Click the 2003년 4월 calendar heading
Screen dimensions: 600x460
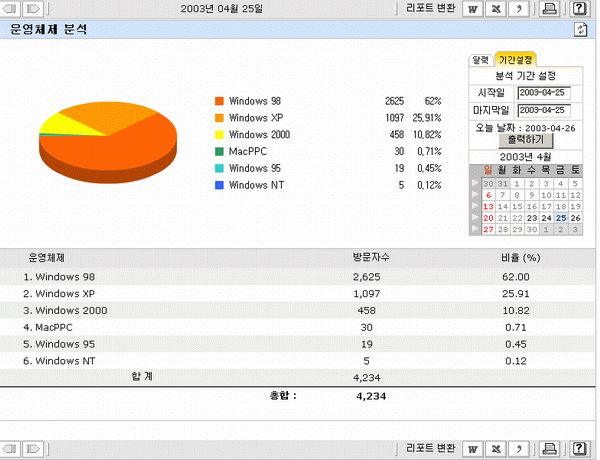(x=525, y=157)
